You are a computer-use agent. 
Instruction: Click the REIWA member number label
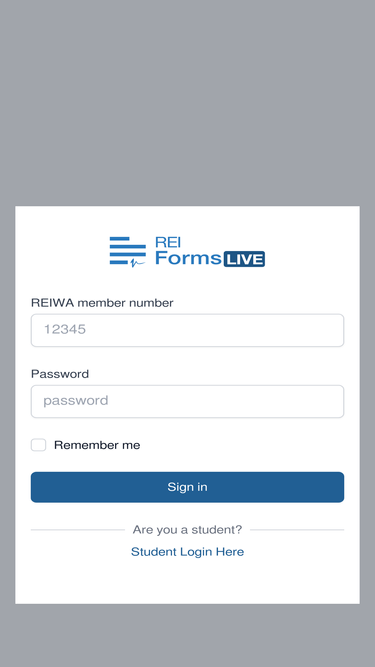[102, 303]
